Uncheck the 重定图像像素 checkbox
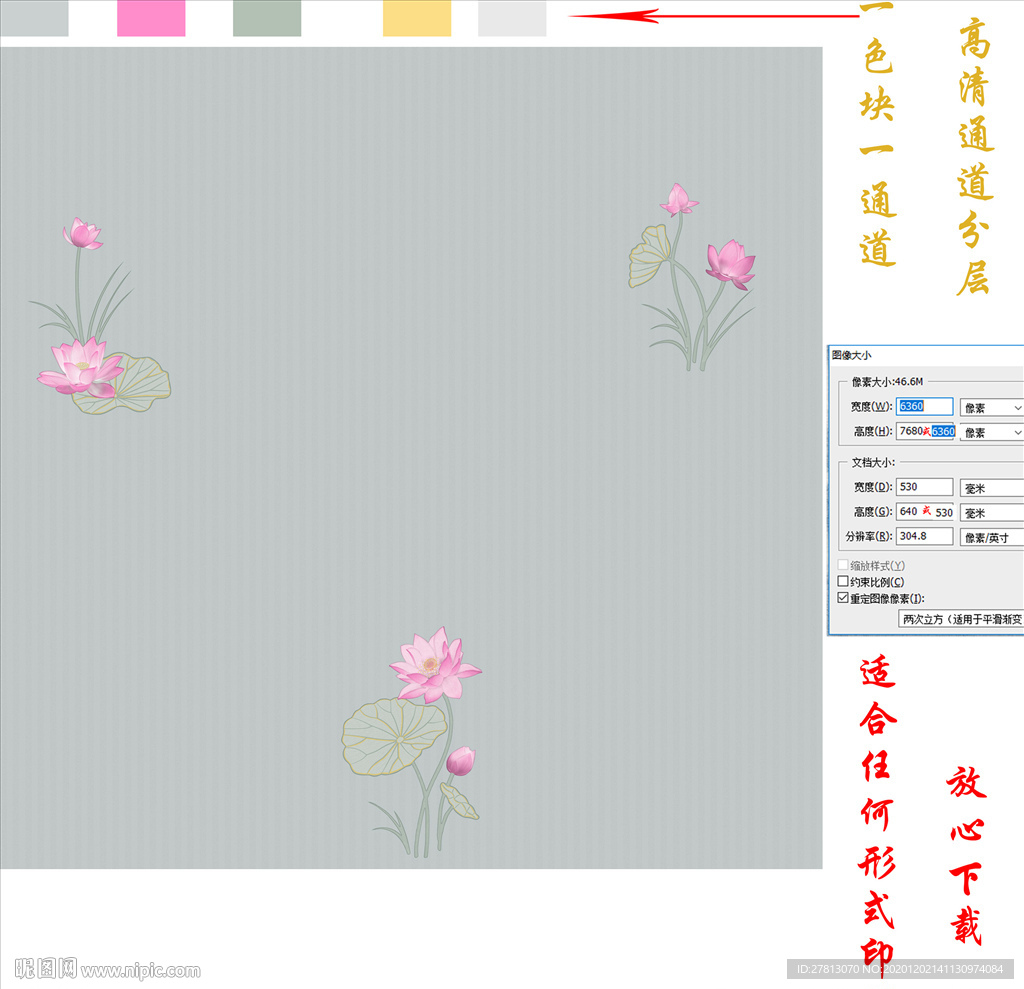The height and width of the screenshot is (989, 1024). click(843, 598)
